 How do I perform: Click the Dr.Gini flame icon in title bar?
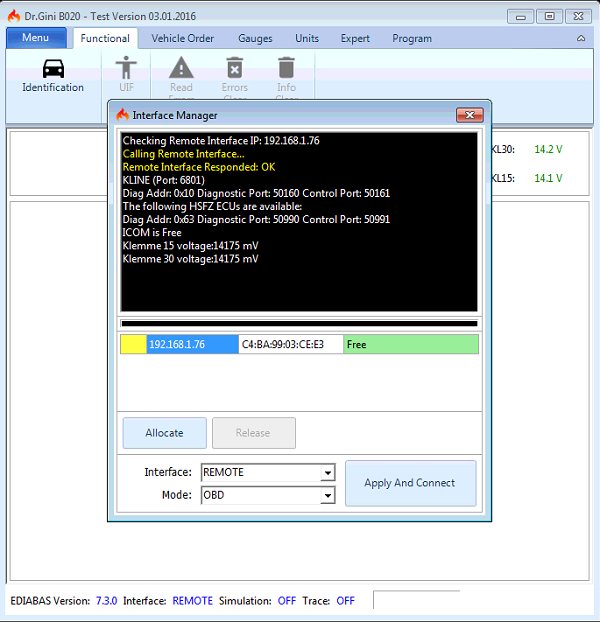[13, 17]
